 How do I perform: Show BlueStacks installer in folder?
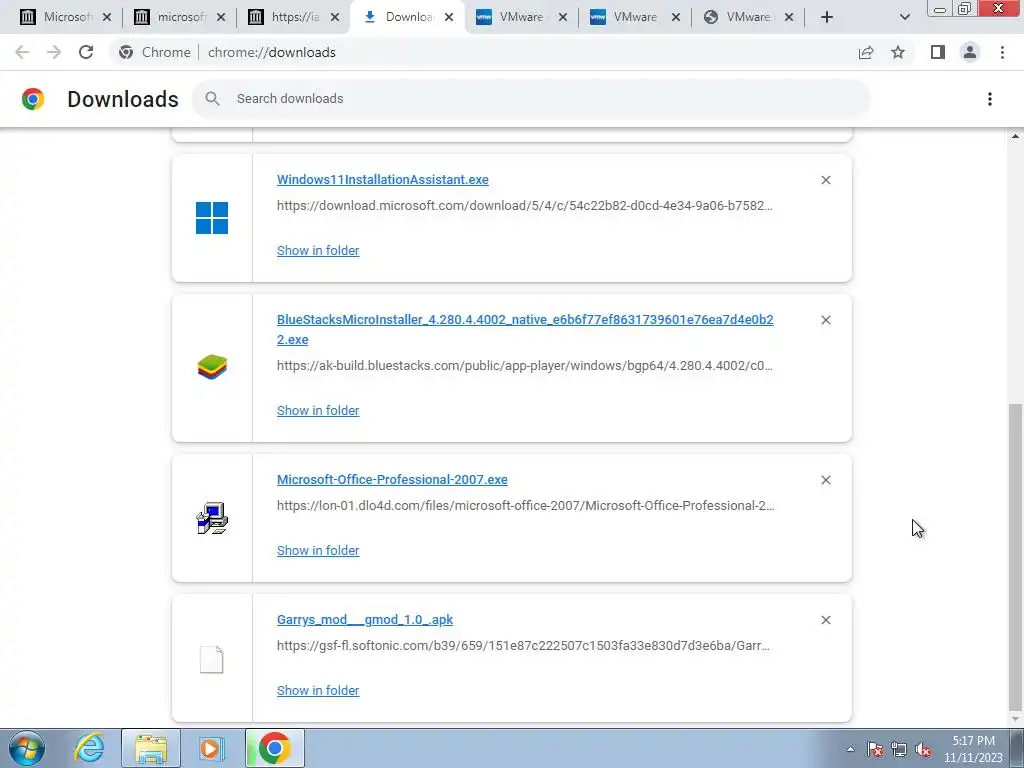tap(318, 410)
